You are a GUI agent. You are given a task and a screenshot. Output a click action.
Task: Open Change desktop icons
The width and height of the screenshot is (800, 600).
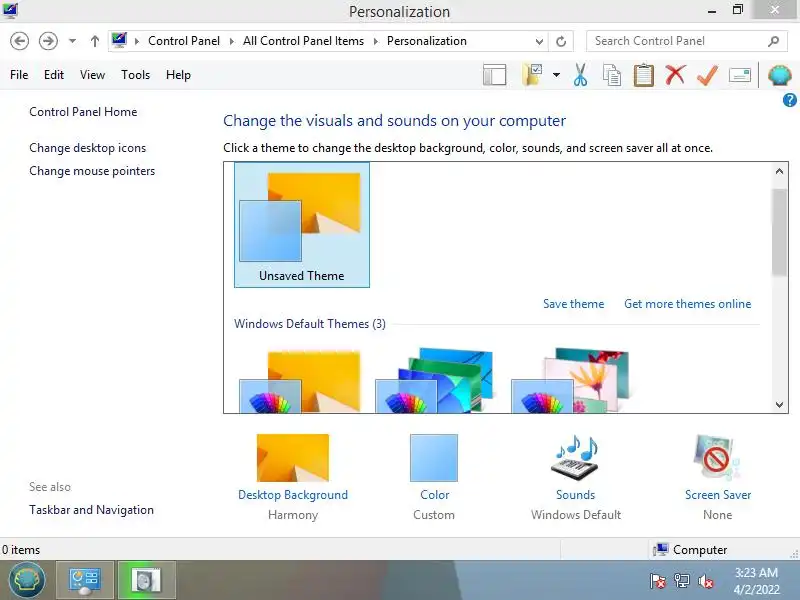tap(87, 148)
